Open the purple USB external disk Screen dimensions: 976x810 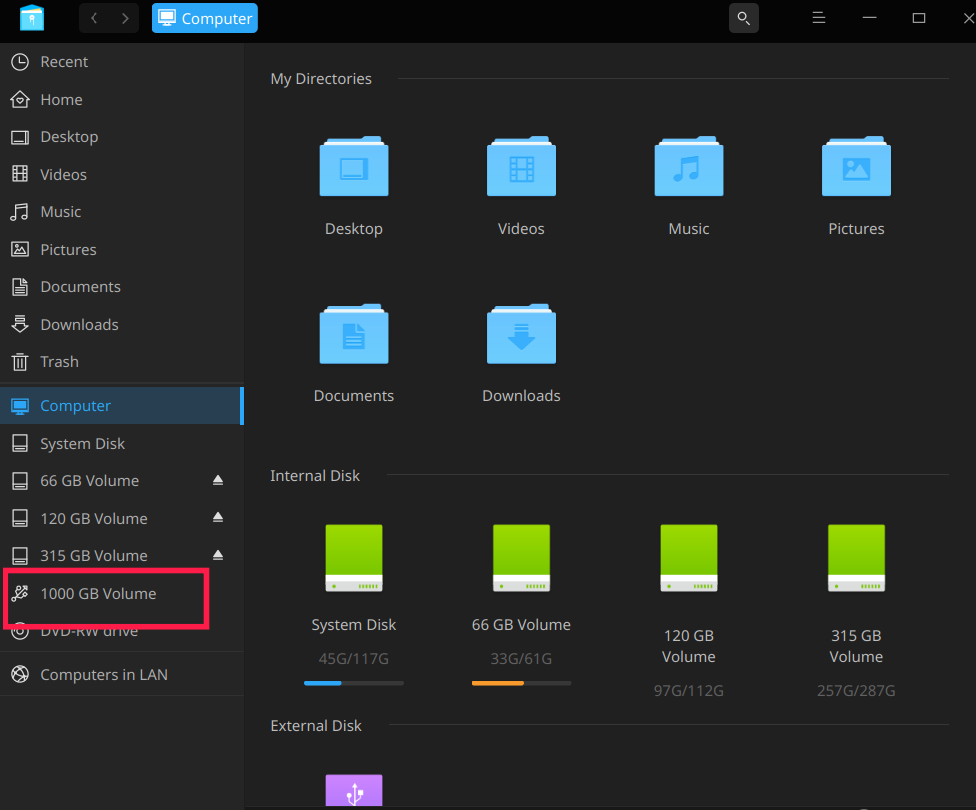(354, 790)
